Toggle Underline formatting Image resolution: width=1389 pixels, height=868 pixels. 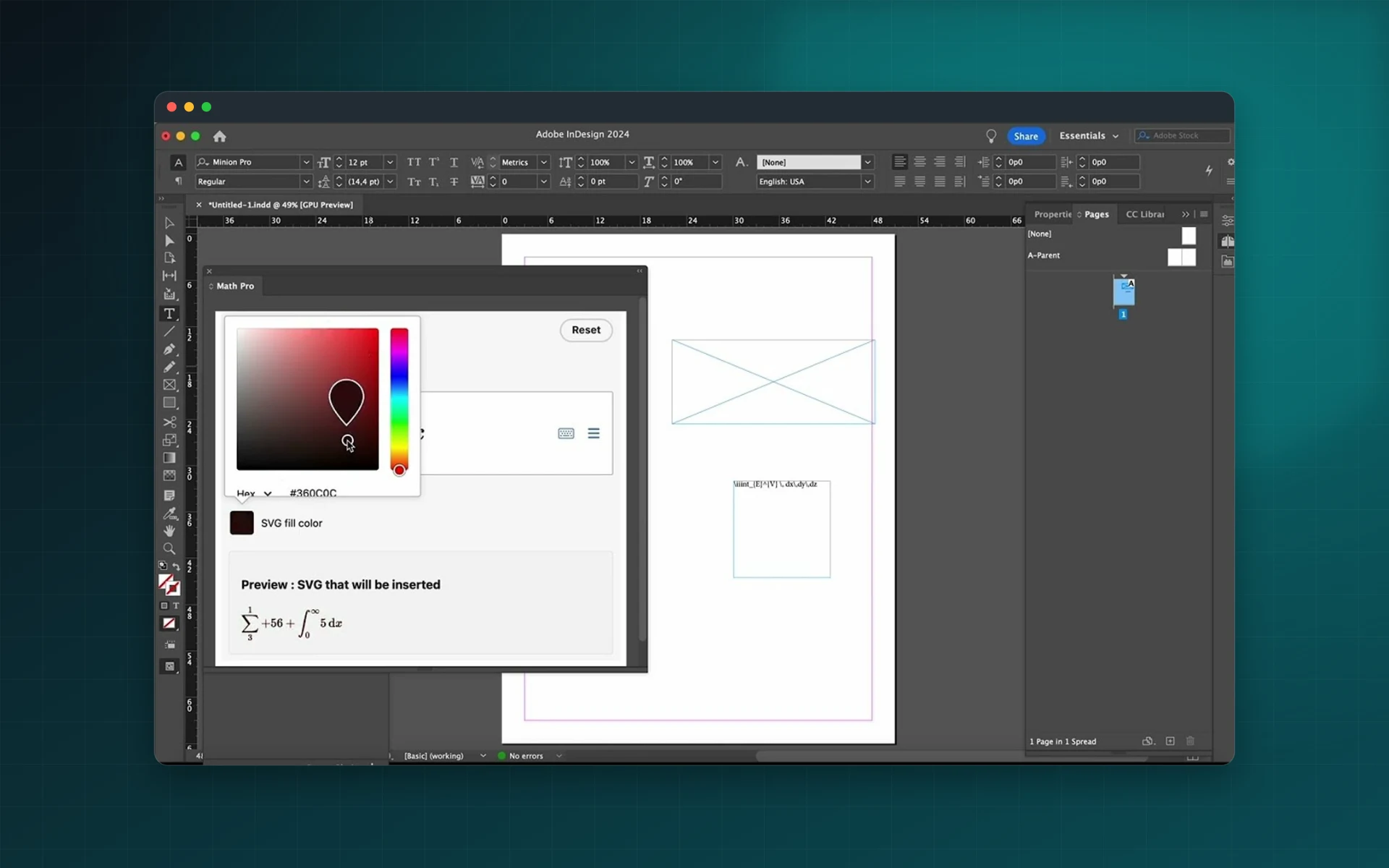[x=454, y=162]
